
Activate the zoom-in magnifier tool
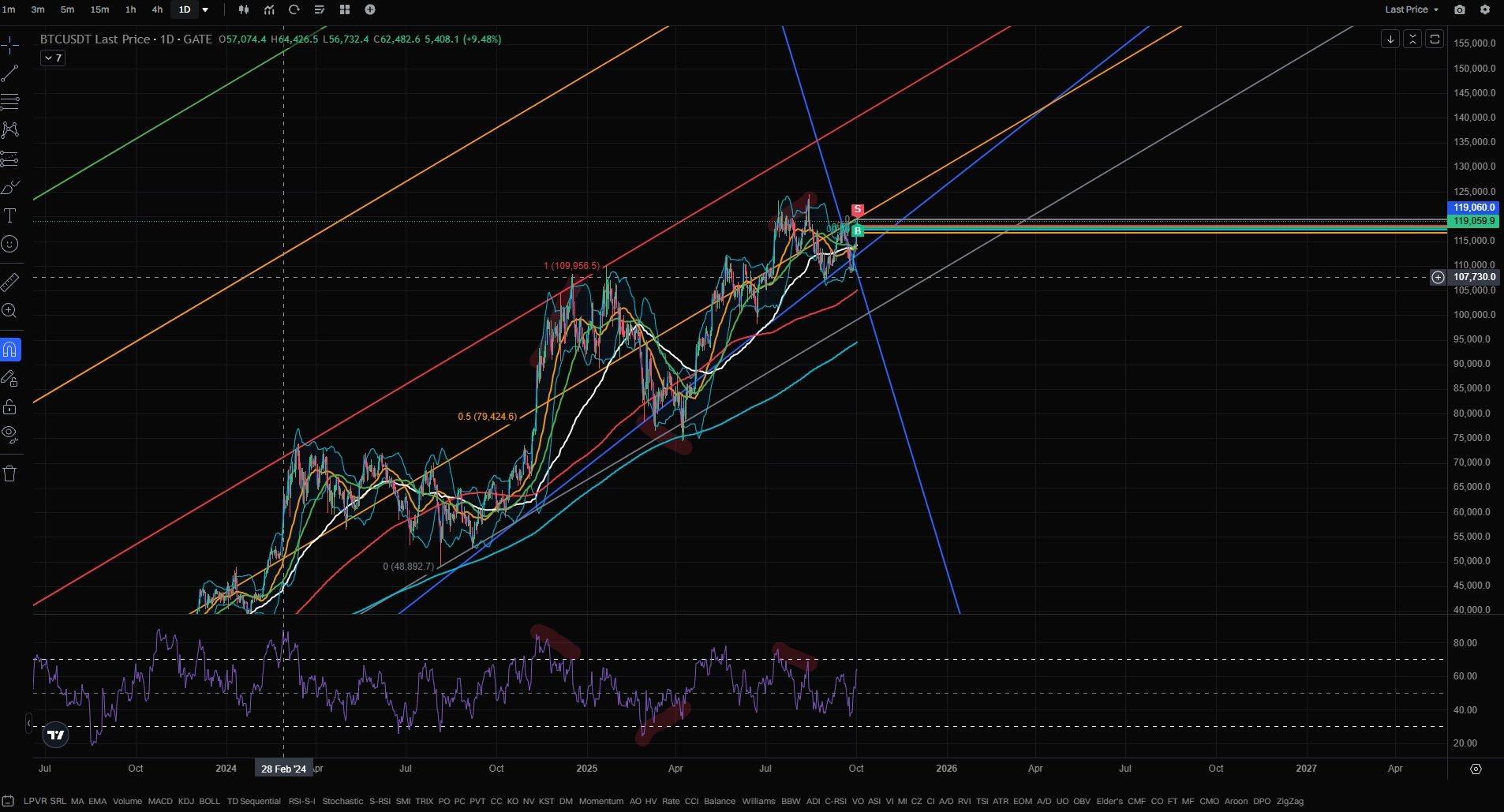pos(9,311)
